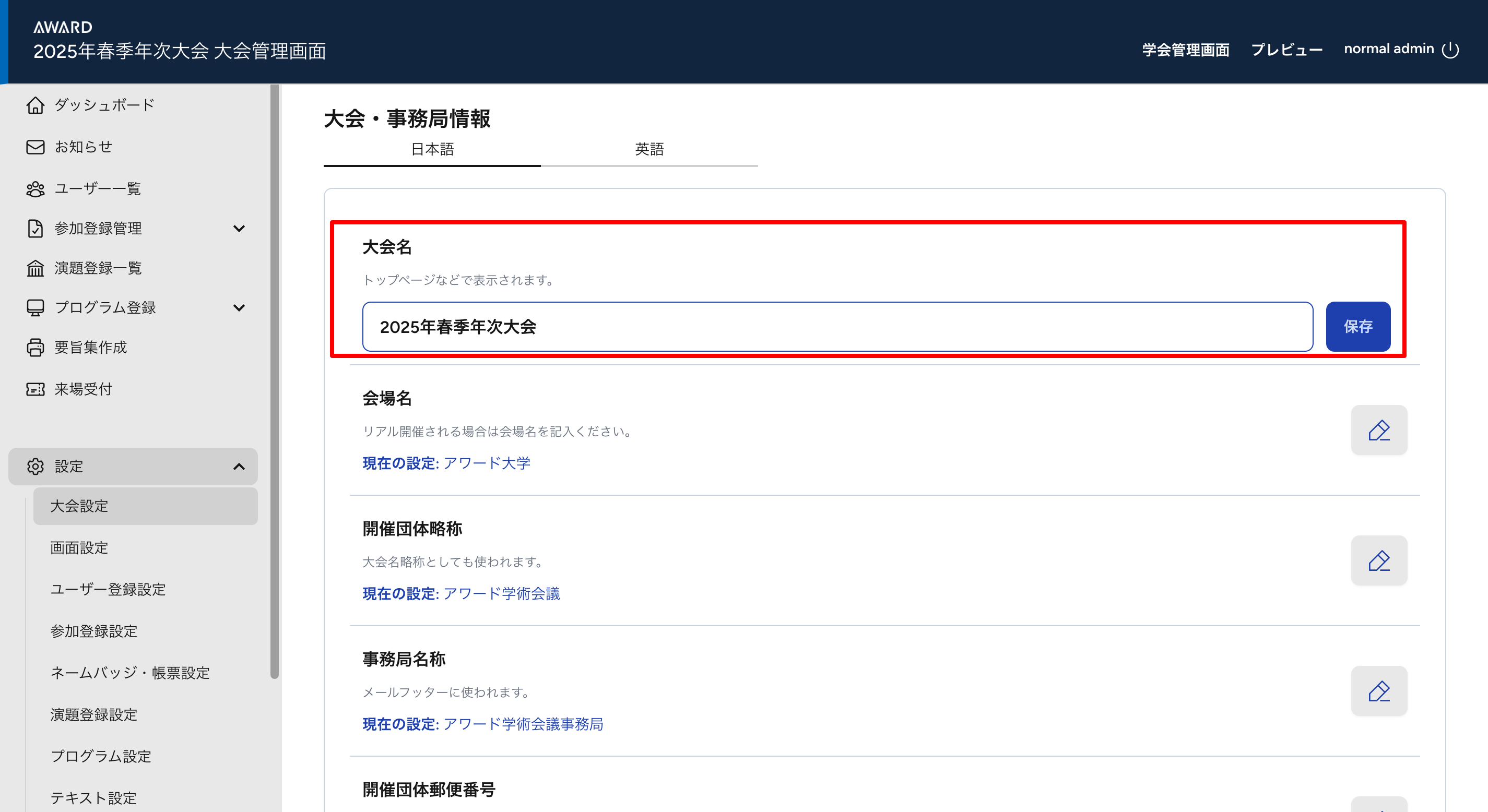This screenshot has height=812, width=1488.
Task: Expand the プログラム登録 chevron
Action: pos(239,308)
